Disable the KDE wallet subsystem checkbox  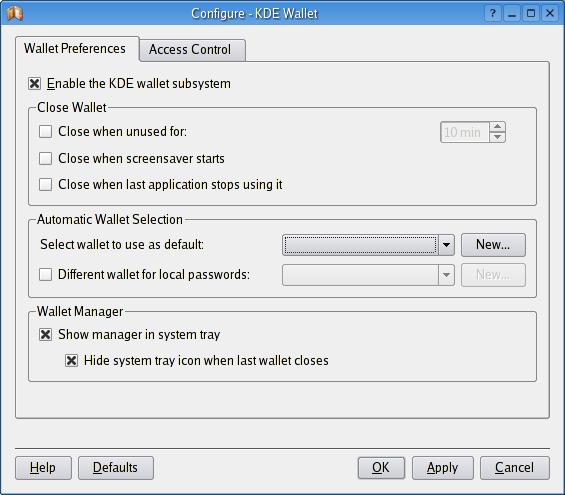[x=35, y=84]
